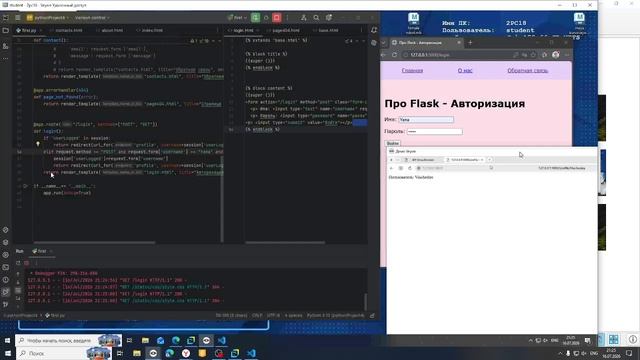
Task: Click the green Run button in PyCharm toolbar
Action: pyautogui.click(x=256, y=18)
